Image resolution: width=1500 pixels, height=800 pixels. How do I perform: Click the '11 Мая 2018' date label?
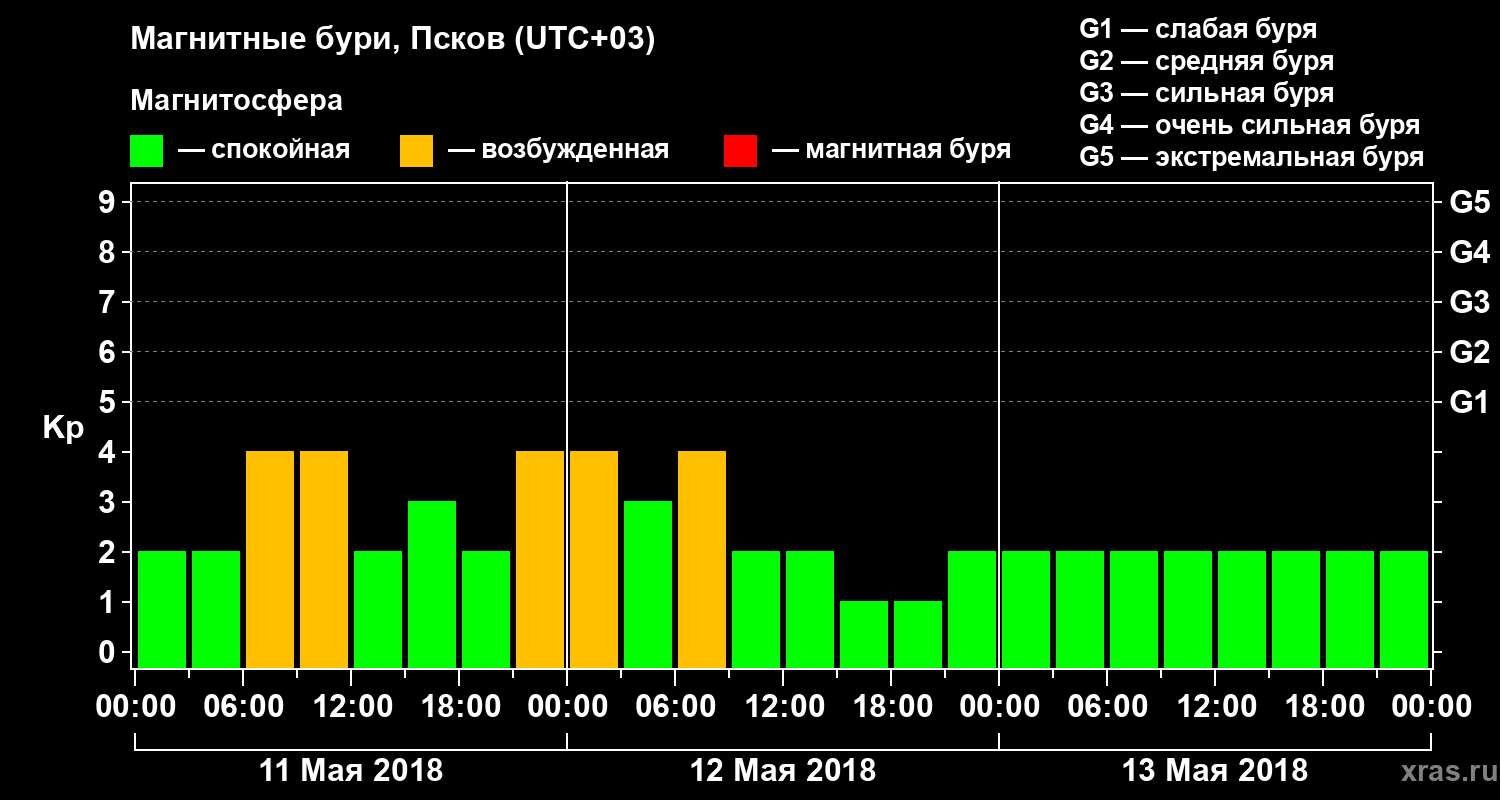(x=351, y=771)
